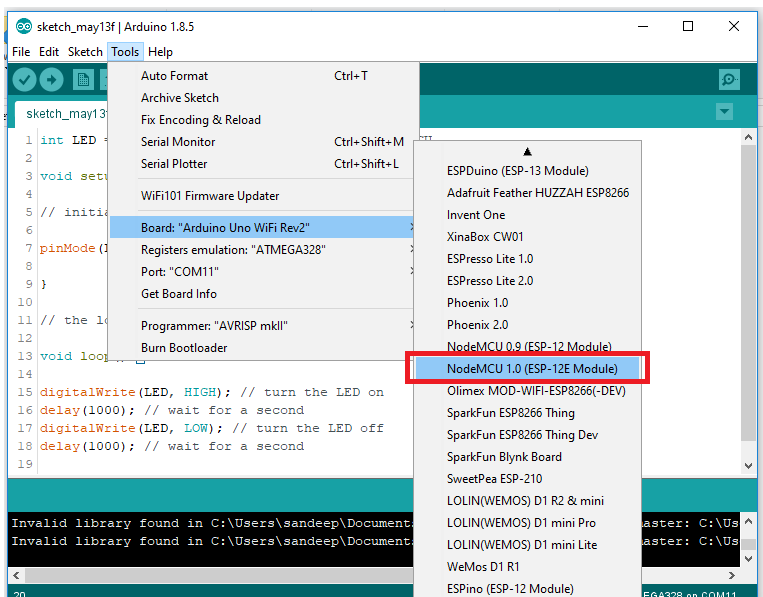This screenshot has height=597, width=763.
Task: Select ESPino (ESP-12 Module) board
Action: (527, 588)
